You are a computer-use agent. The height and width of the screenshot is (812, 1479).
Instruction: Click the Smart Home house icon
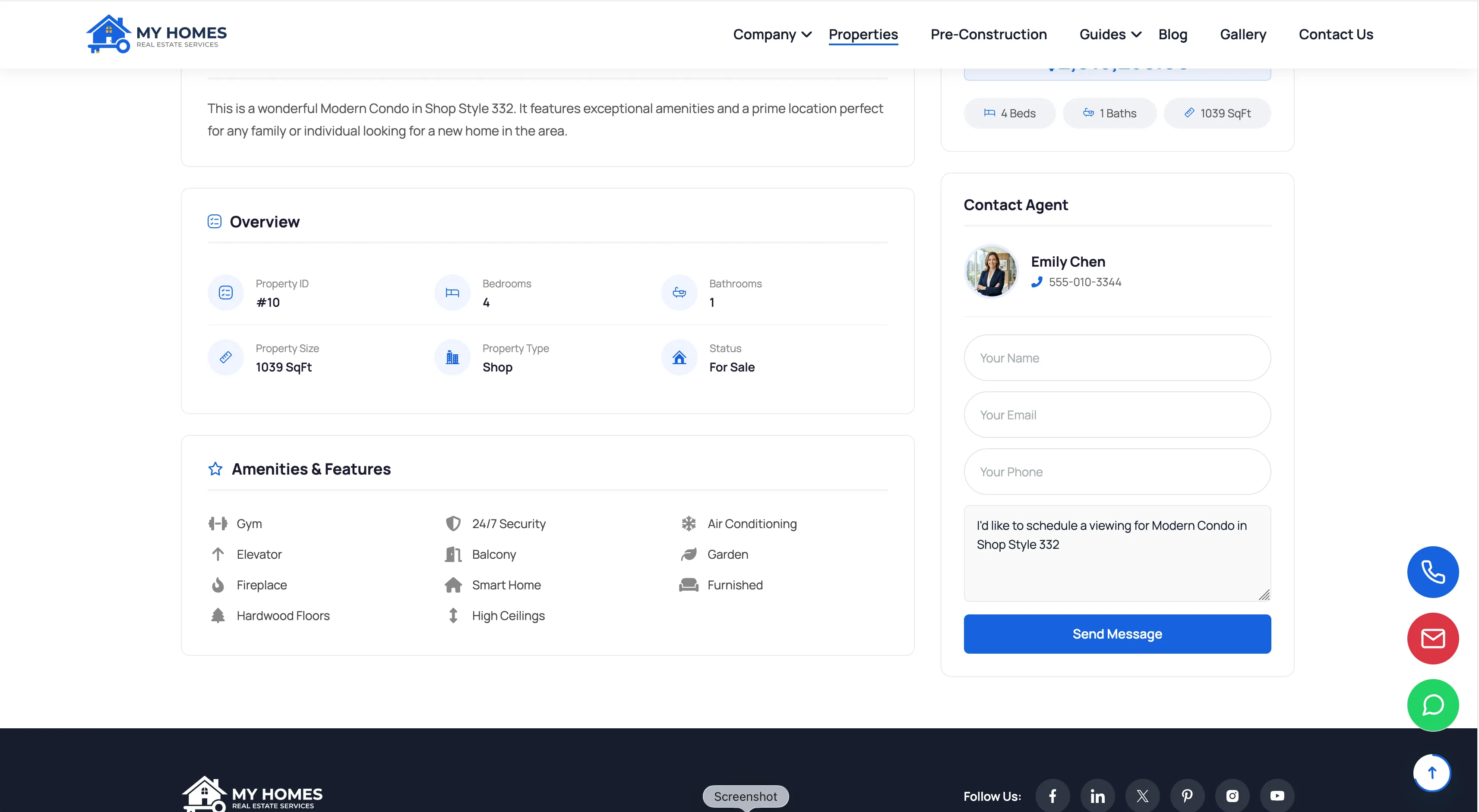(x=453, y=585)
